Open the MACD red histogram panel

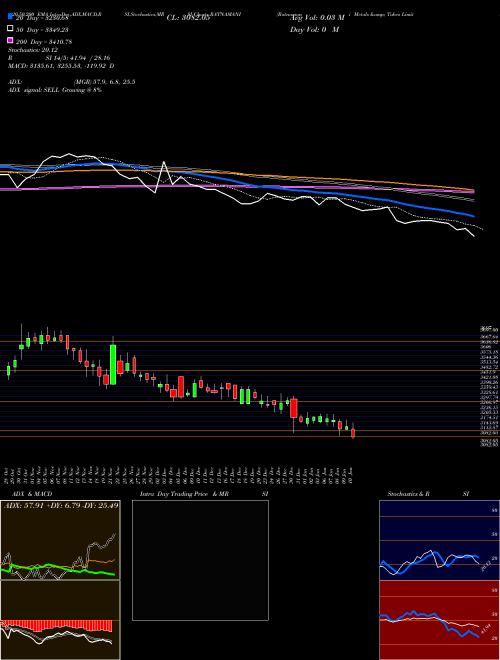coord(60,620)
